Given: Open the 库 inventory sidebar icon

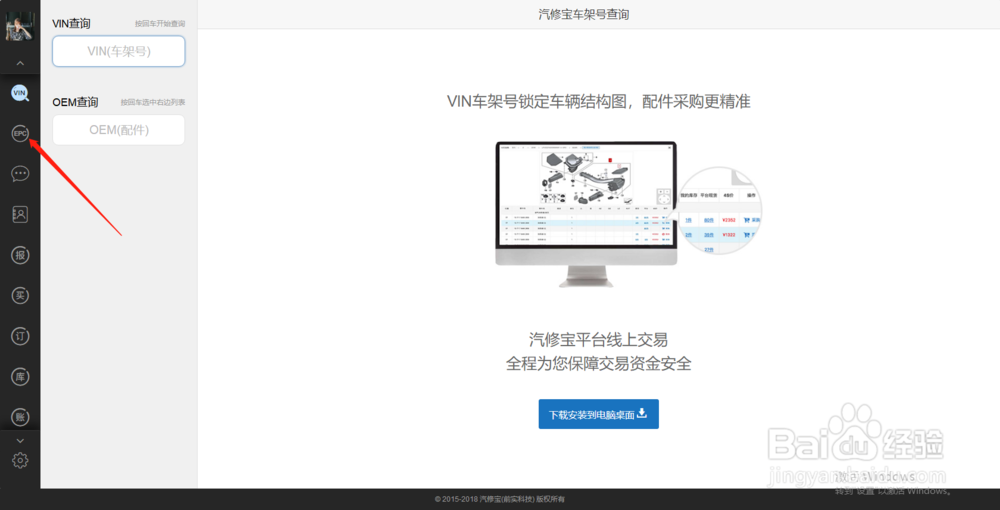Looking at the screenshot, I should tap(20, 377).
